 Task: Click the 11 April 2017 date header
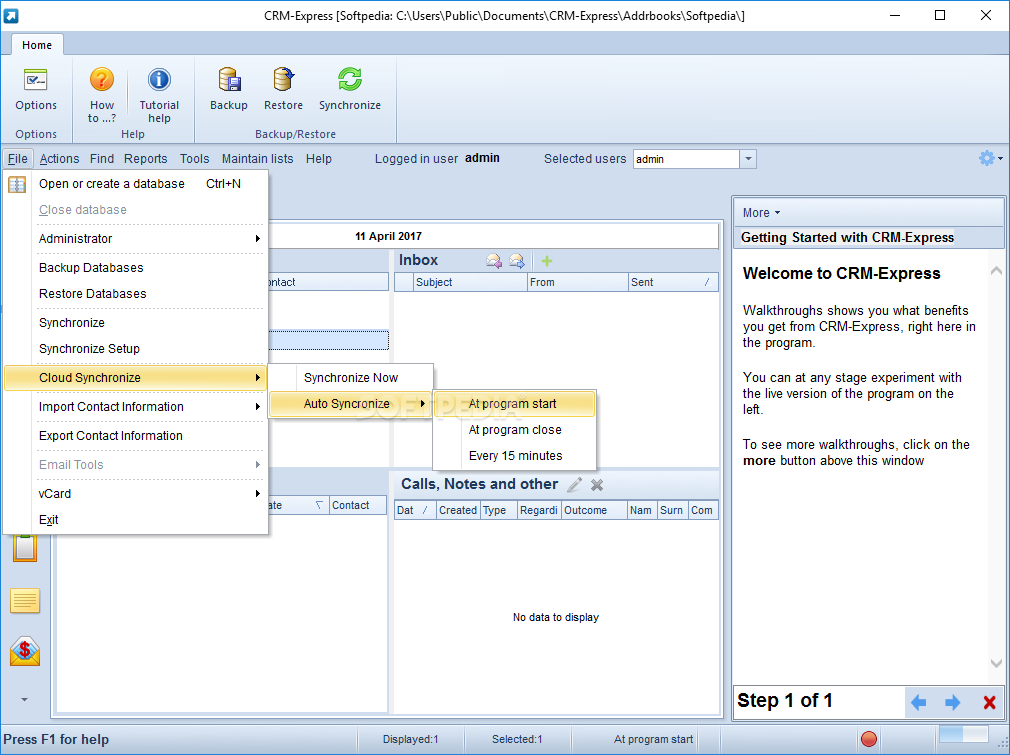(x=388, y=236)
